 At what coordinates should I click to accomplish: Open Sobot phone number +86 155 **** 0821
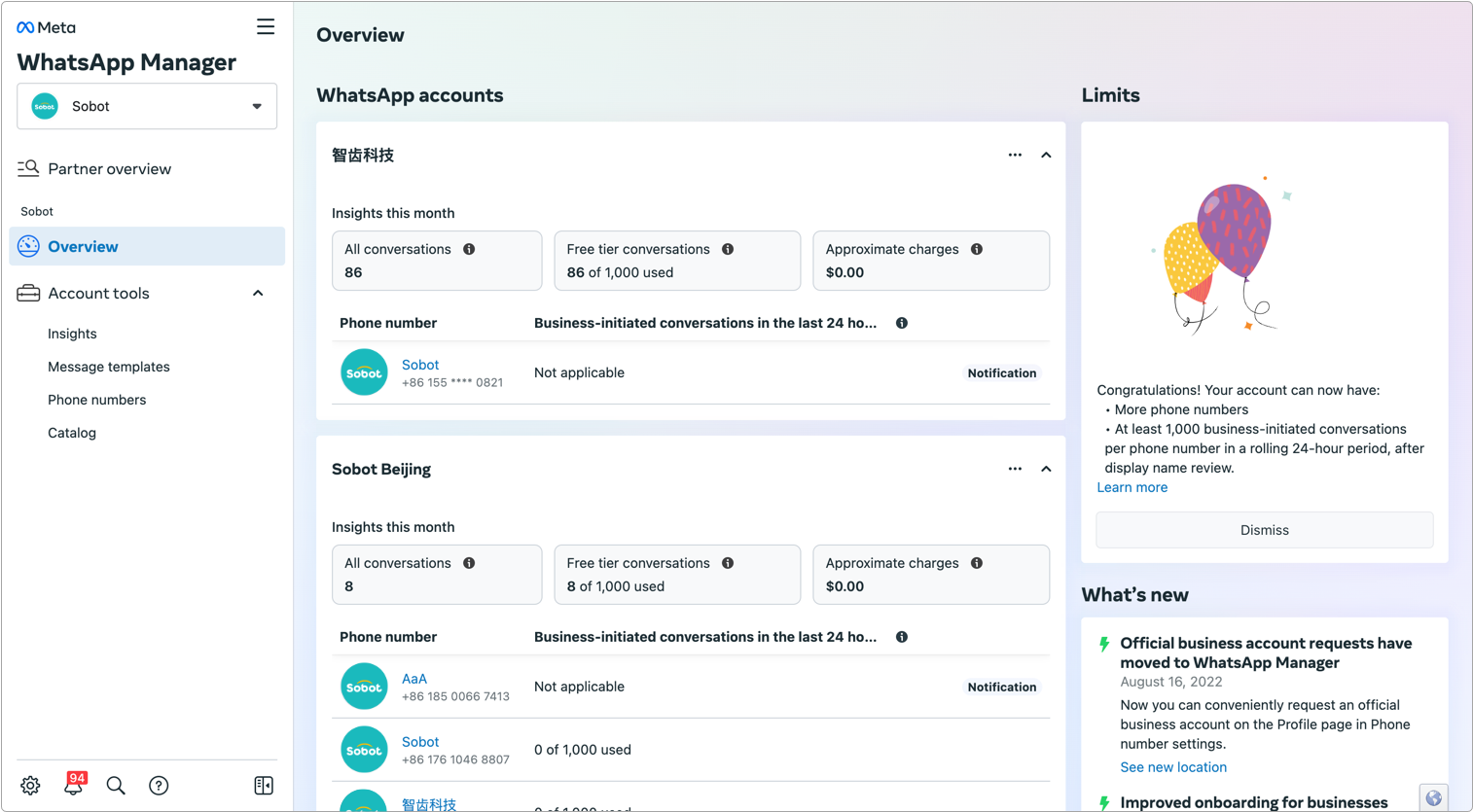pos(420,365)
